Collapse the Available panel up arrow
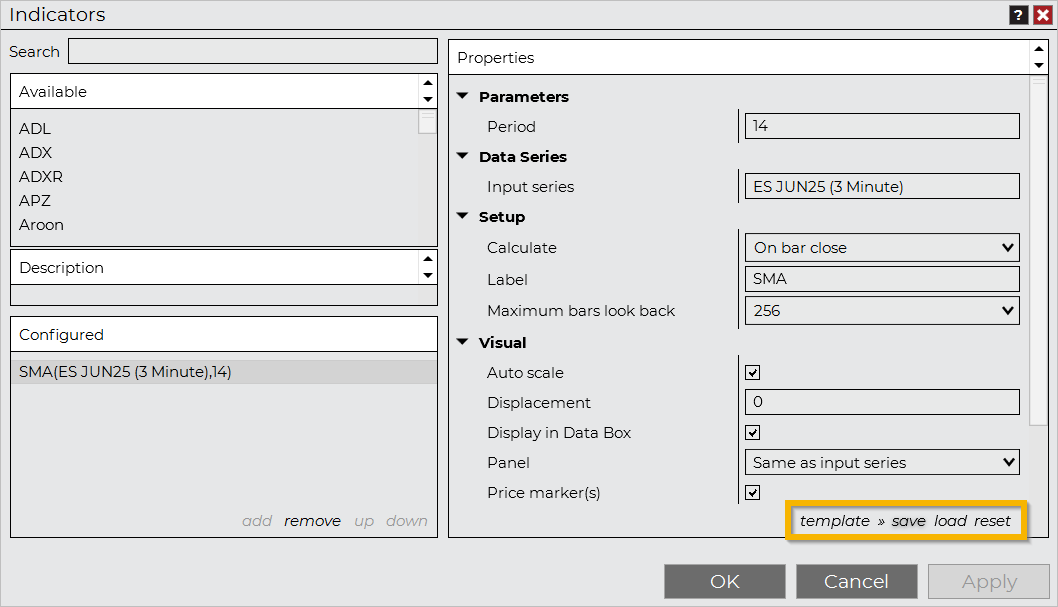 pyautogui.click(x=428, y=83)
